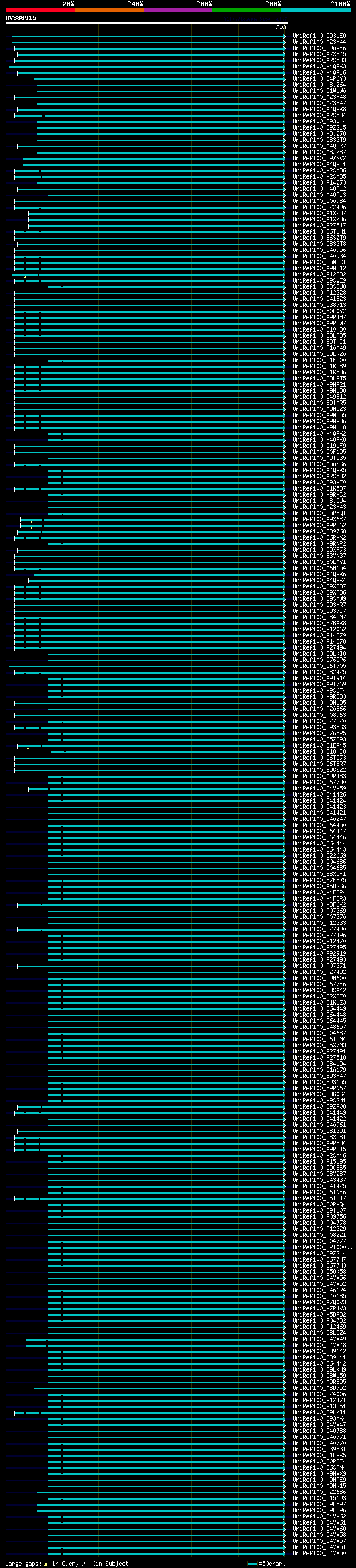
Task: Select the UniRef100_C5WTC1 label
Action: click(319, 263)
